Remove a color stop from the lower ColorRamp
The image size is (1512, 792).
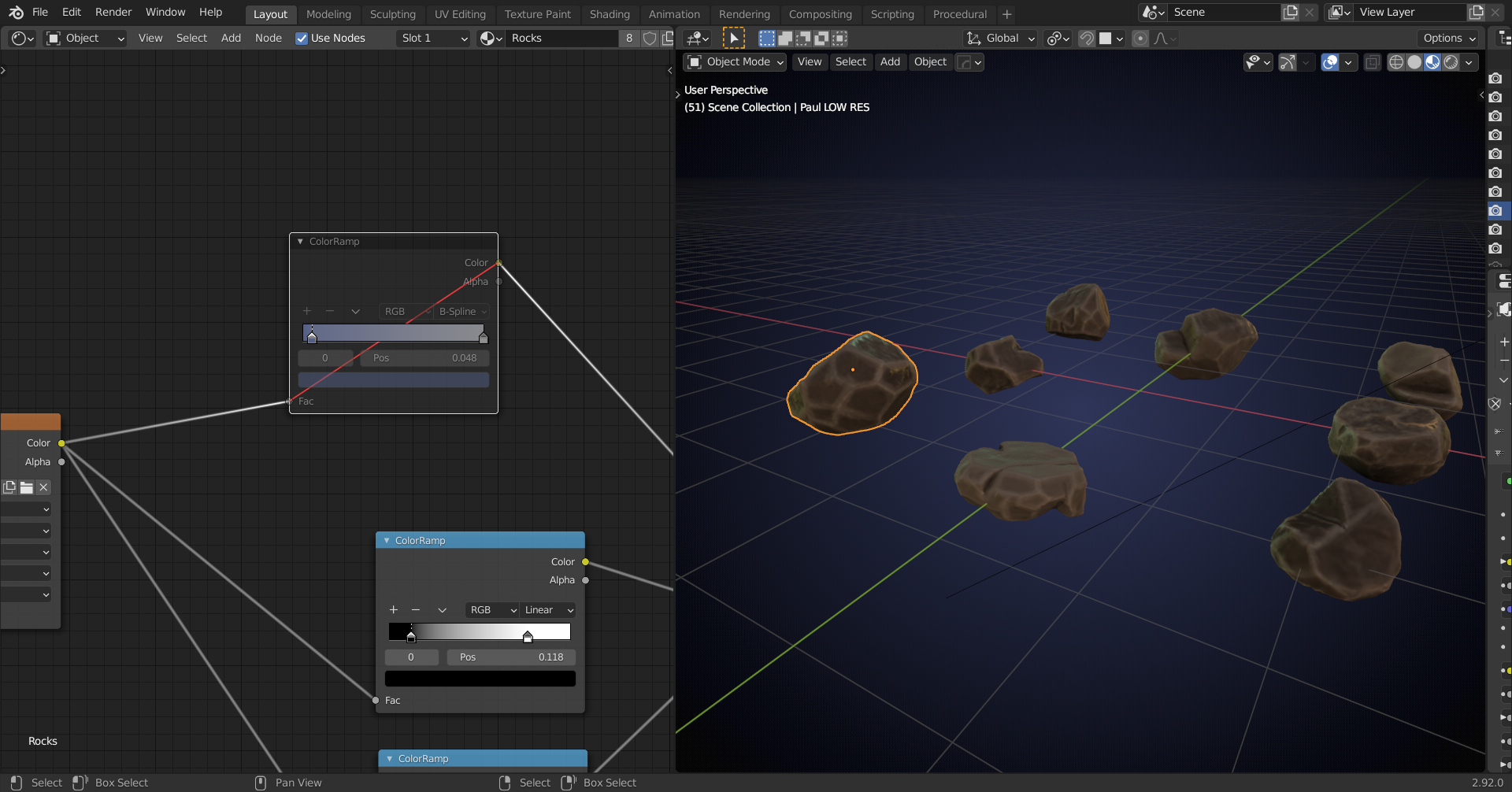416,610
